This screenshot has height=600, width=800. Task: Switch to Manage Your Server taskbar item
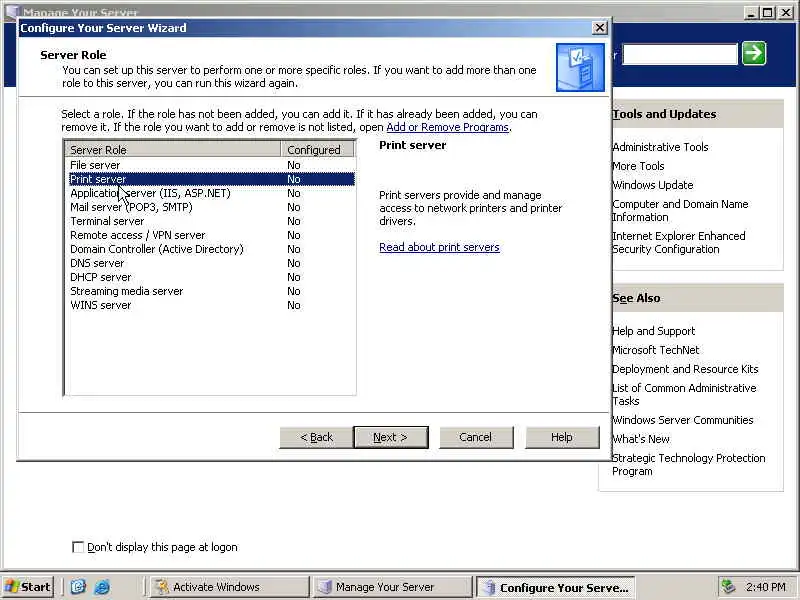tap(392, 587)
